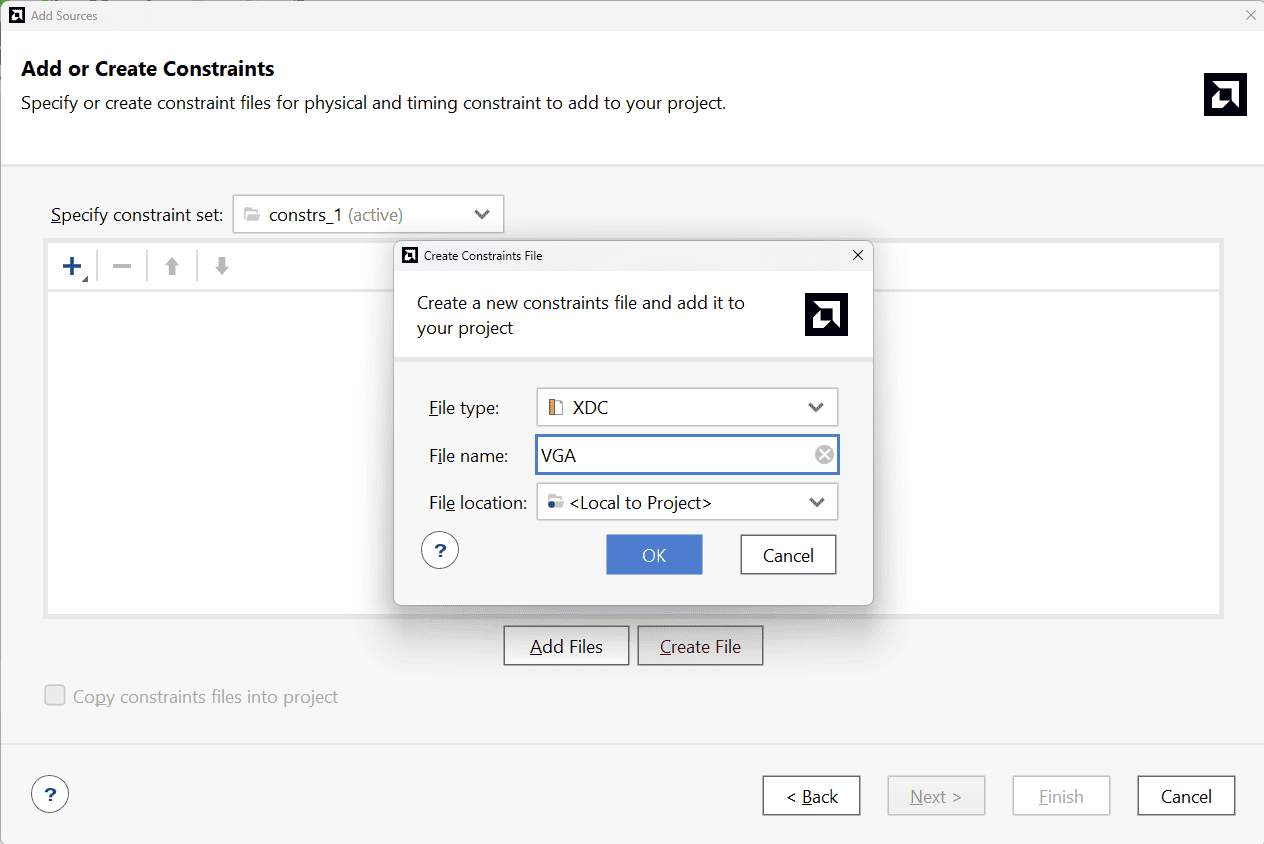Click the move up arrow icon
1264x844 pixels.
[172, 266]
